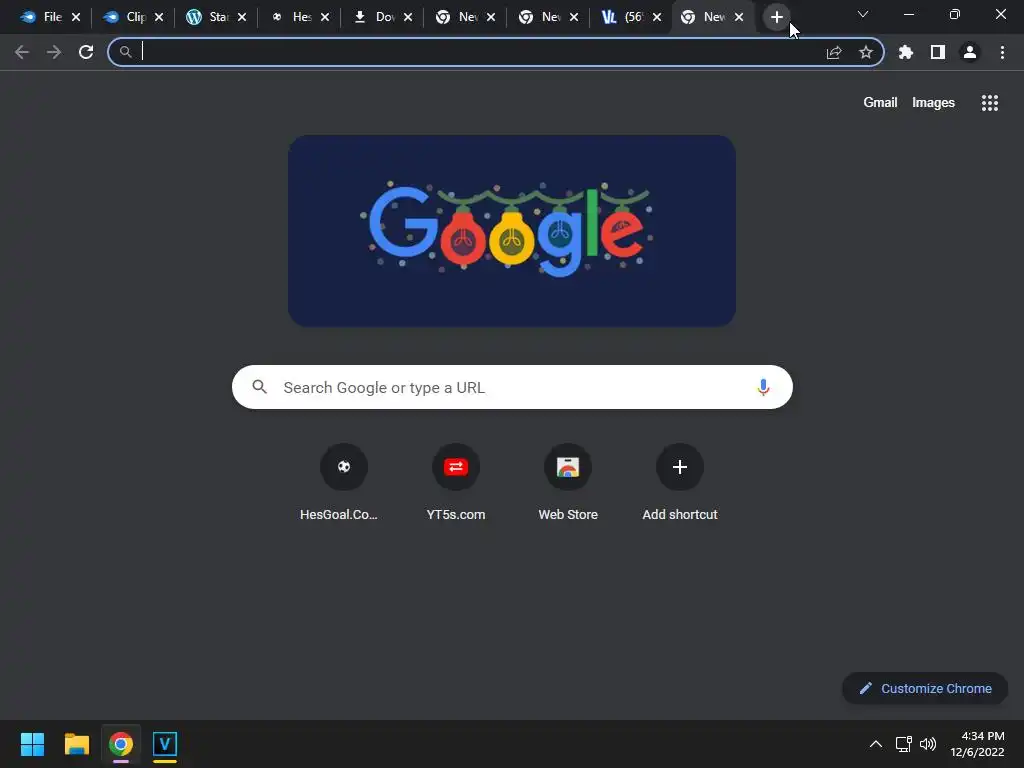Open YT5s.com shortcut tile
Viewport: 1024px width, 768px height.
(x=456, y=484)
